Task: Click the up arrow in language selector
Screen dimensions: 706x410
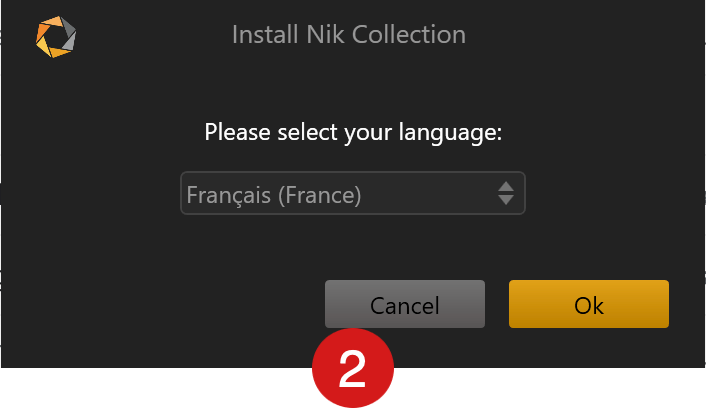Action: pos(506,187)
